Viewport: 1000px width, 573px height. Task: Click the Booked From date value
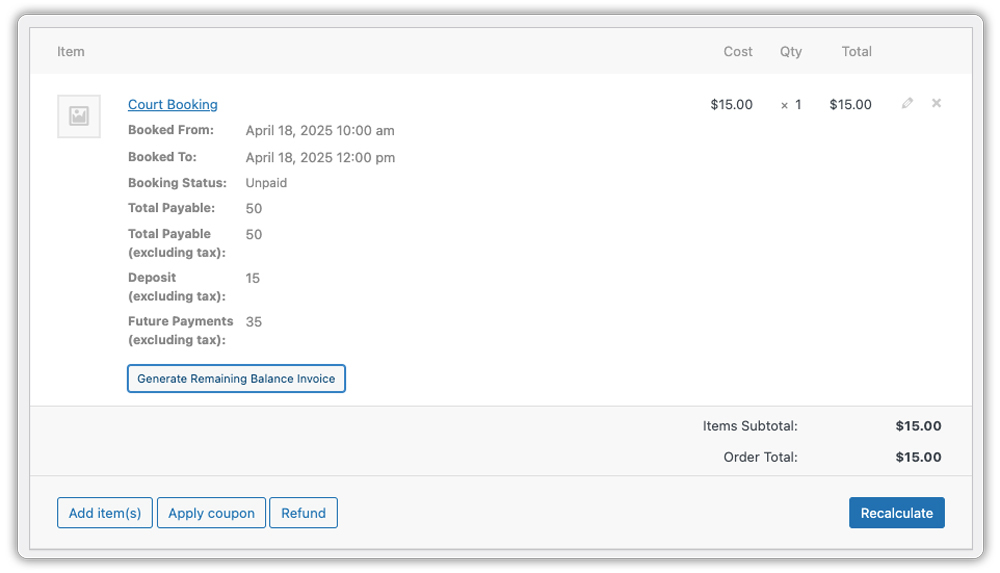[x=320, y=131]
